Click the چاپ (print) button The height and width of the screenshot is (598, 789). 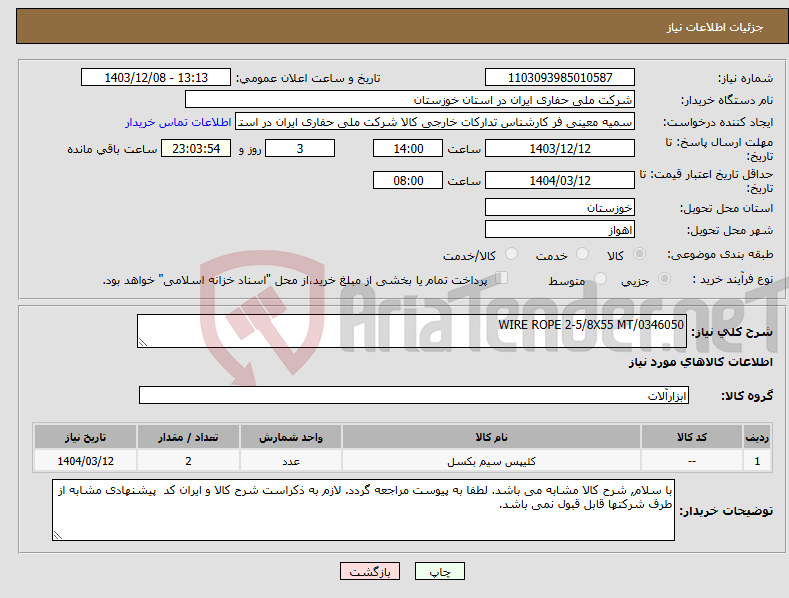439,571
